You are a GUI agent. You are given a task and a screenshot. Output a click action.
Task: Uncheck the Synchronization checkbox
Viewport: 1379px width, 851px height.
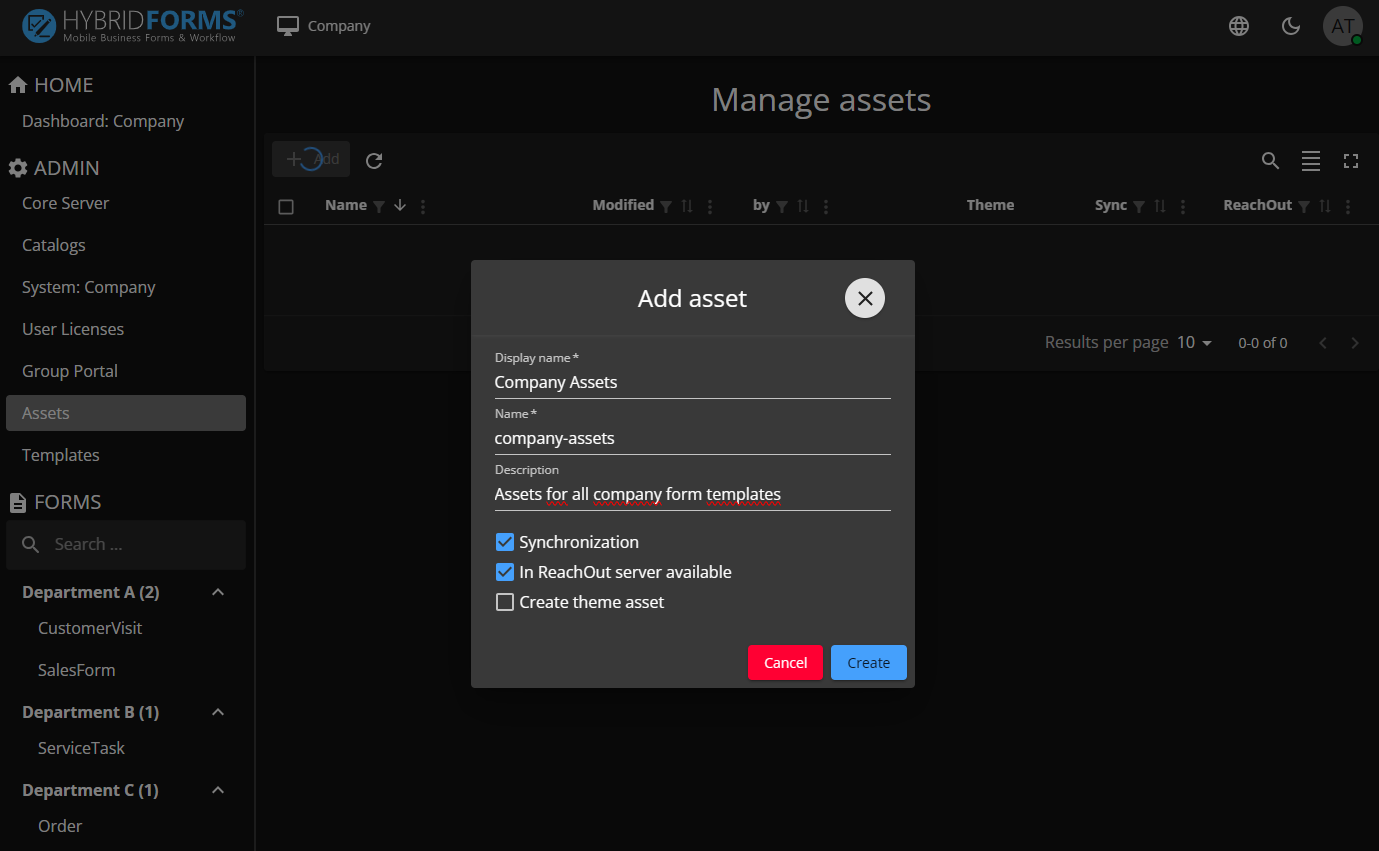[x=505, y=542]
